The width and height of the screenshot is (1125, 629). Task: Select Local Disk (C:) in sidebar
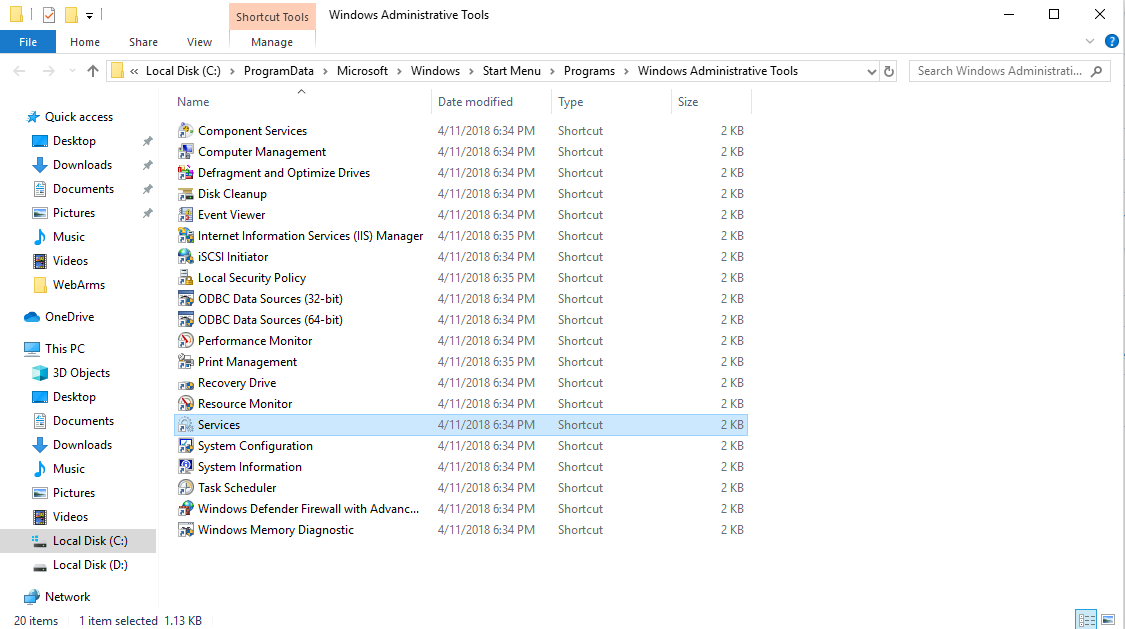[90, 541]
